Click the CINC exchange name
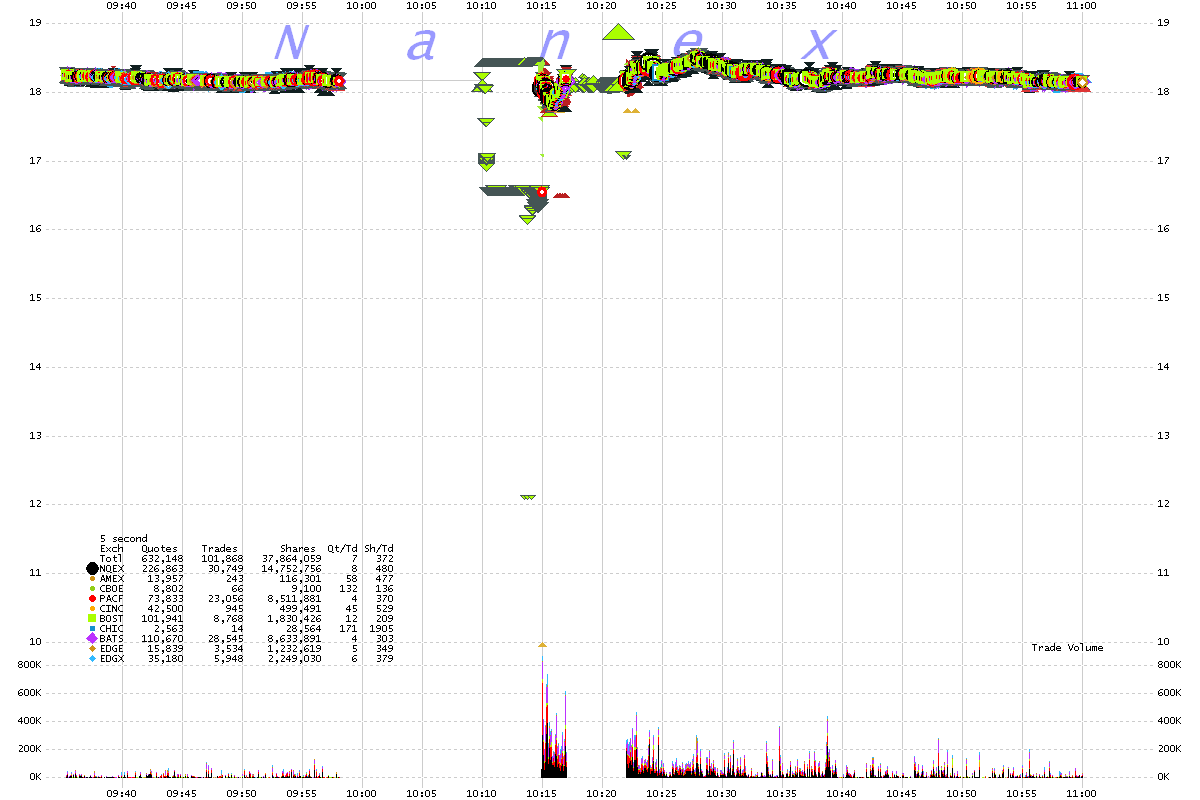The image size is (1200, 800). point(112,609)
